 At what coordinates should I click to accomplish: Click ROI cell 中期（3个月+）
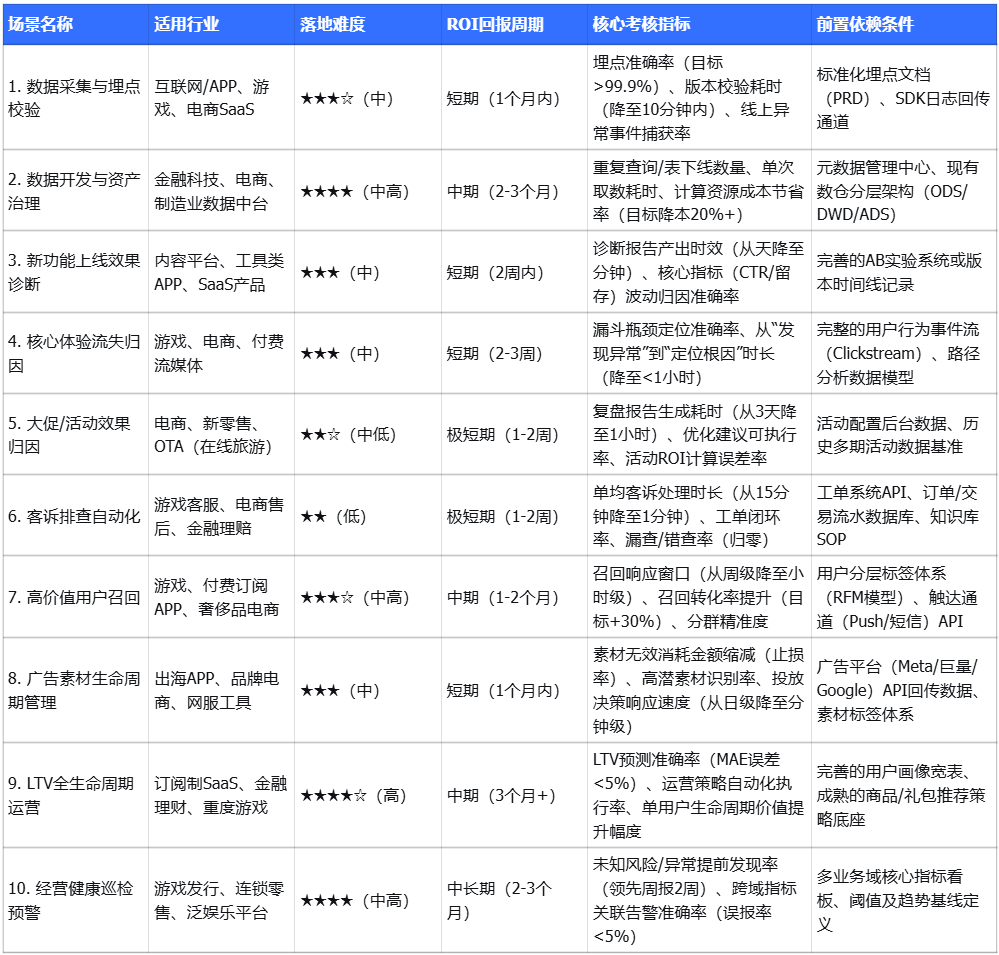514,795
